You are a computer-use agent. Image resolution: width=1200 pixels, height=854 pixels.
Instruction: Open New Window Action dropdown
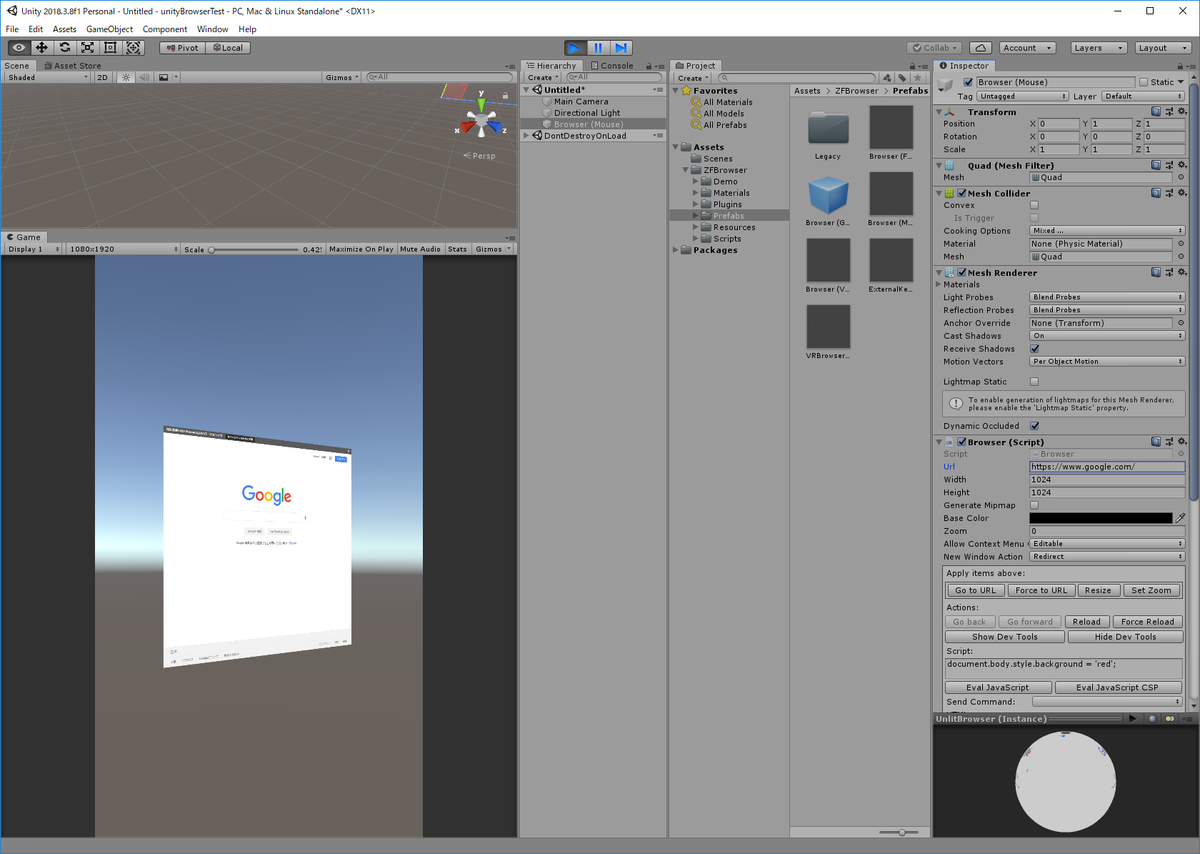(1107, 557)
